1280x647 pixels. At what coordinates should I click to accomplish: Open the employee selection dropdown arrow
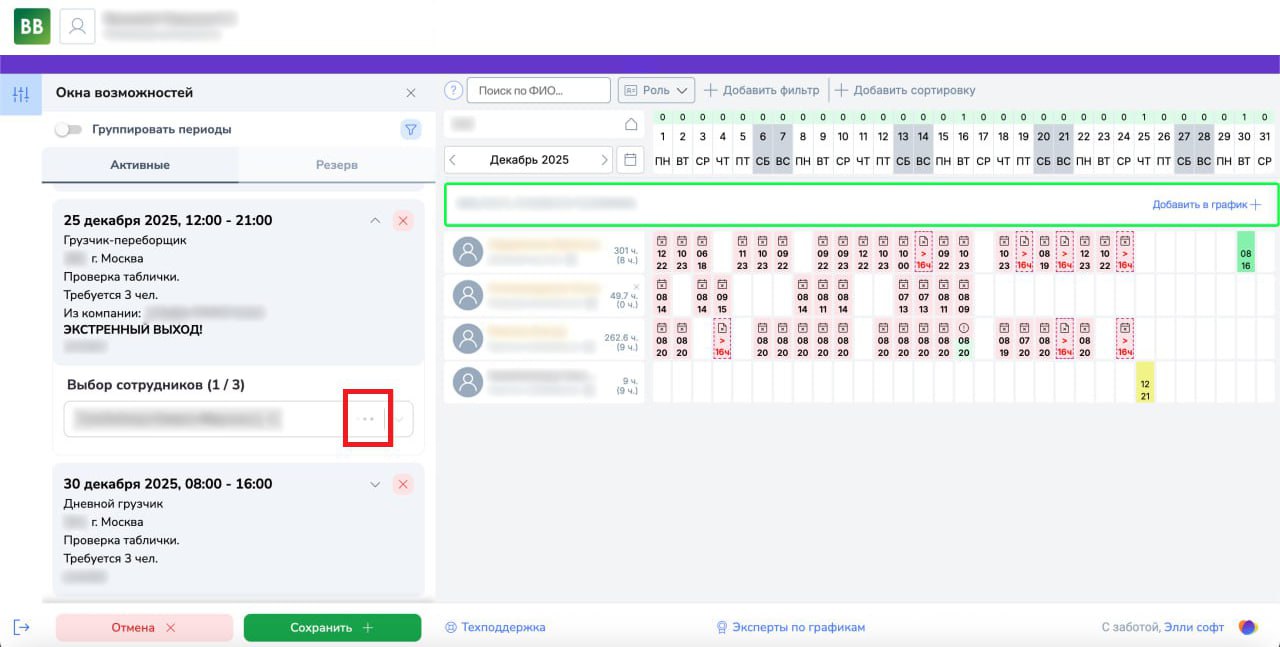pyautogui.click(x=400, y=419)
